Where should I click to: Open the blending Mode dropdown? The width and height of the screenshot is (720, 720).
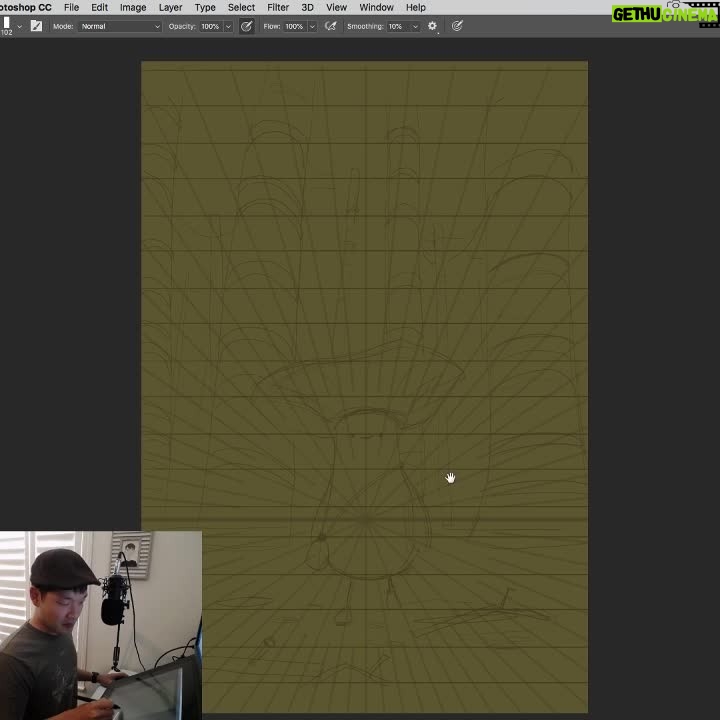(119, 26)
